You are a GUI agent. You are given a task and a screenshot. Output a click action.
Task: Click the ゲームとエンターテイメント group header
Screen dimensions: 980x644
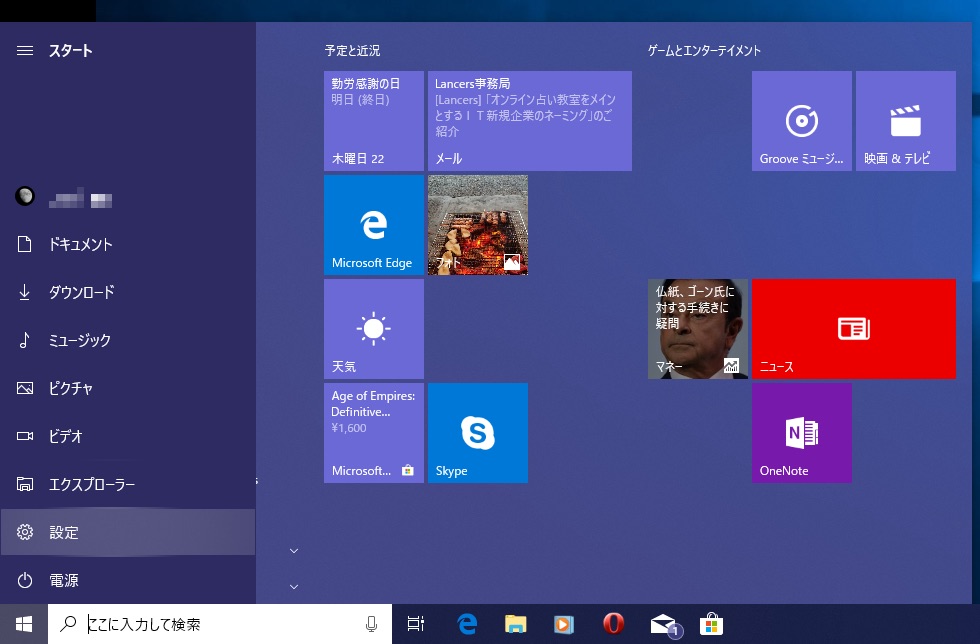click(704, 51)
